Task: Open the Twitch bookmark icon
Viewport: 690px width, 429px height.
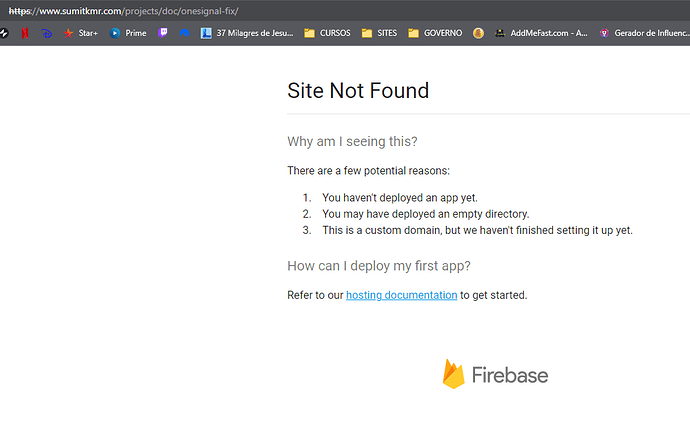Action: pyautogui.click(x=163, y=33)
